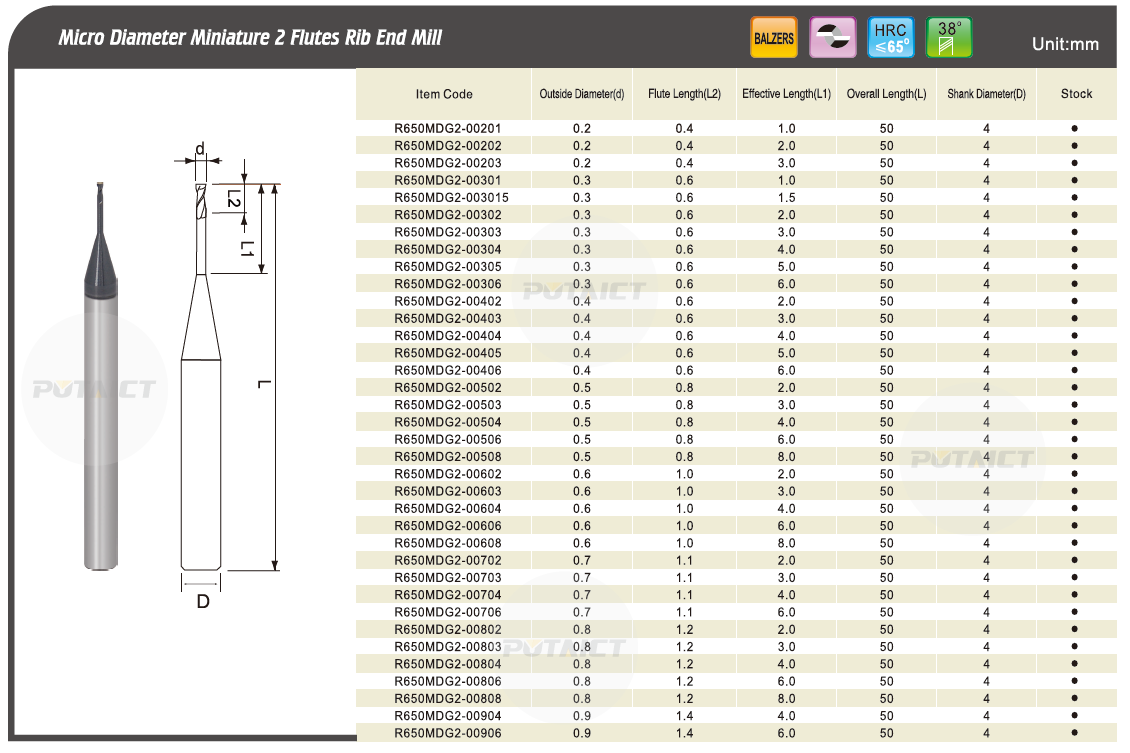The image size is (1130, 753).
Task: Select item code R650MDG2-00306
Action: click(x=448, y=284)
